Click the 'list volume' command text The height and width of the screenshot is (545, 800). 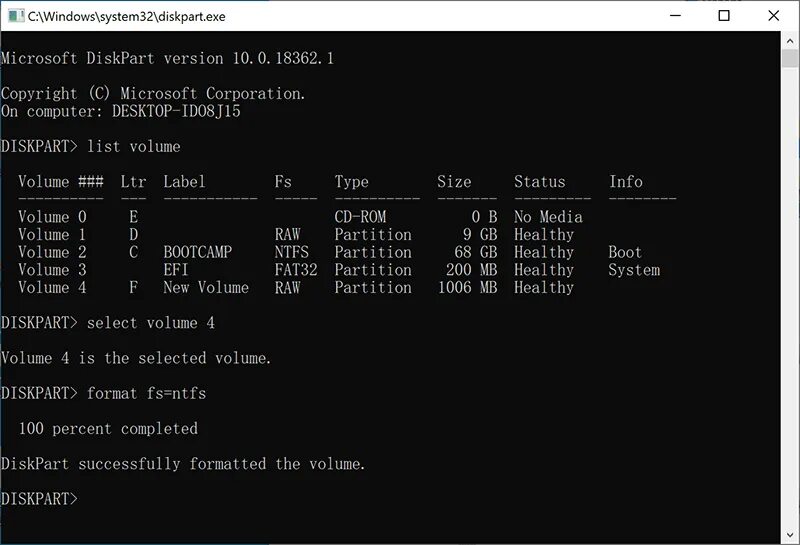click(134, 146)
